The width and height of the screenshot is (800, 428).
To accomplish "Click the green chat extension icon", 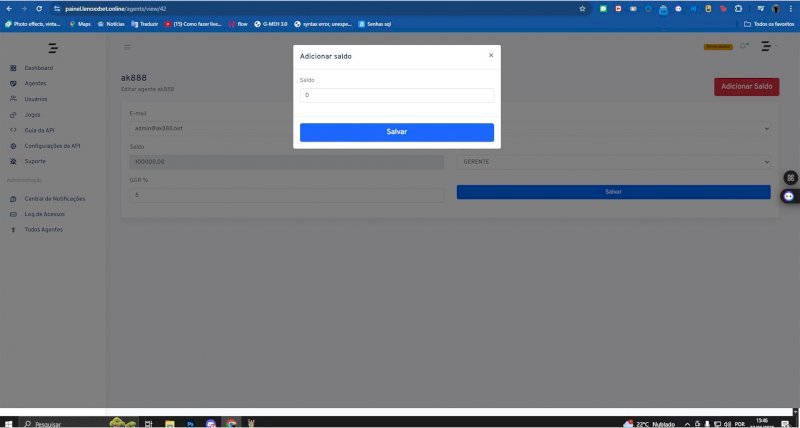I will [x=603, y=9].
